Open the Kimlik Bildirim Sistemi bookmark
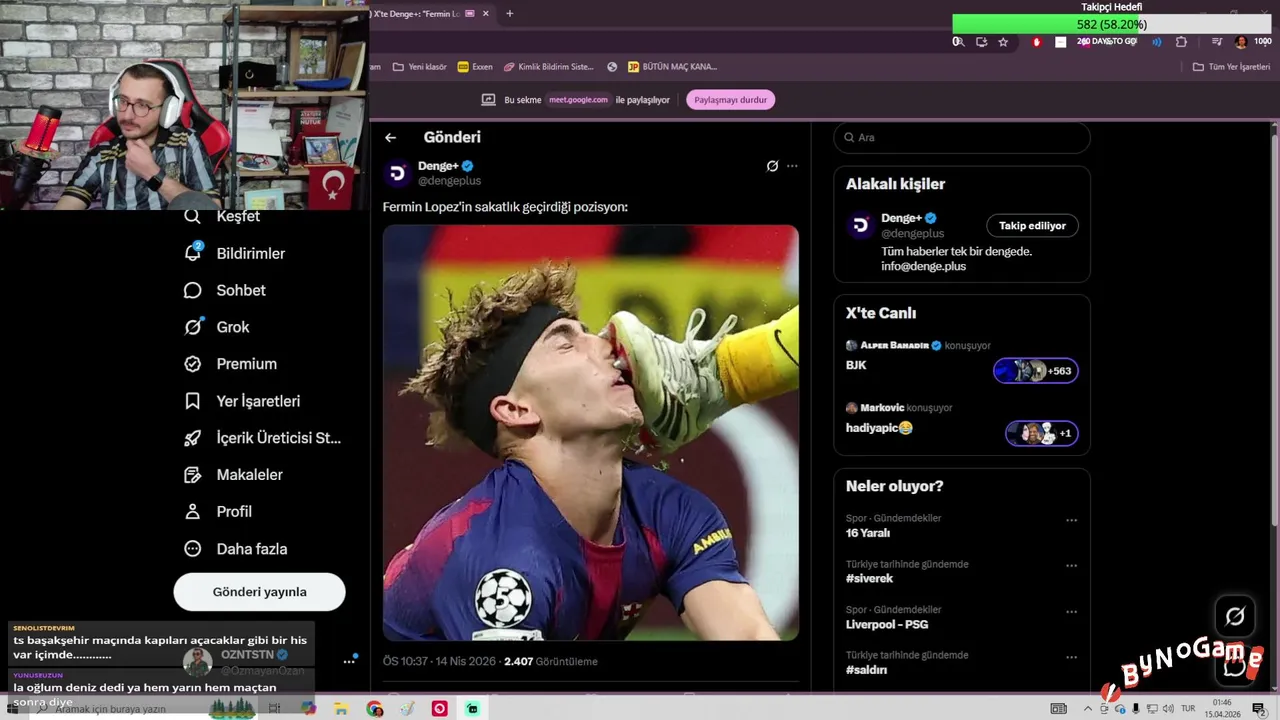1280x720 pixels. point(549,67)
